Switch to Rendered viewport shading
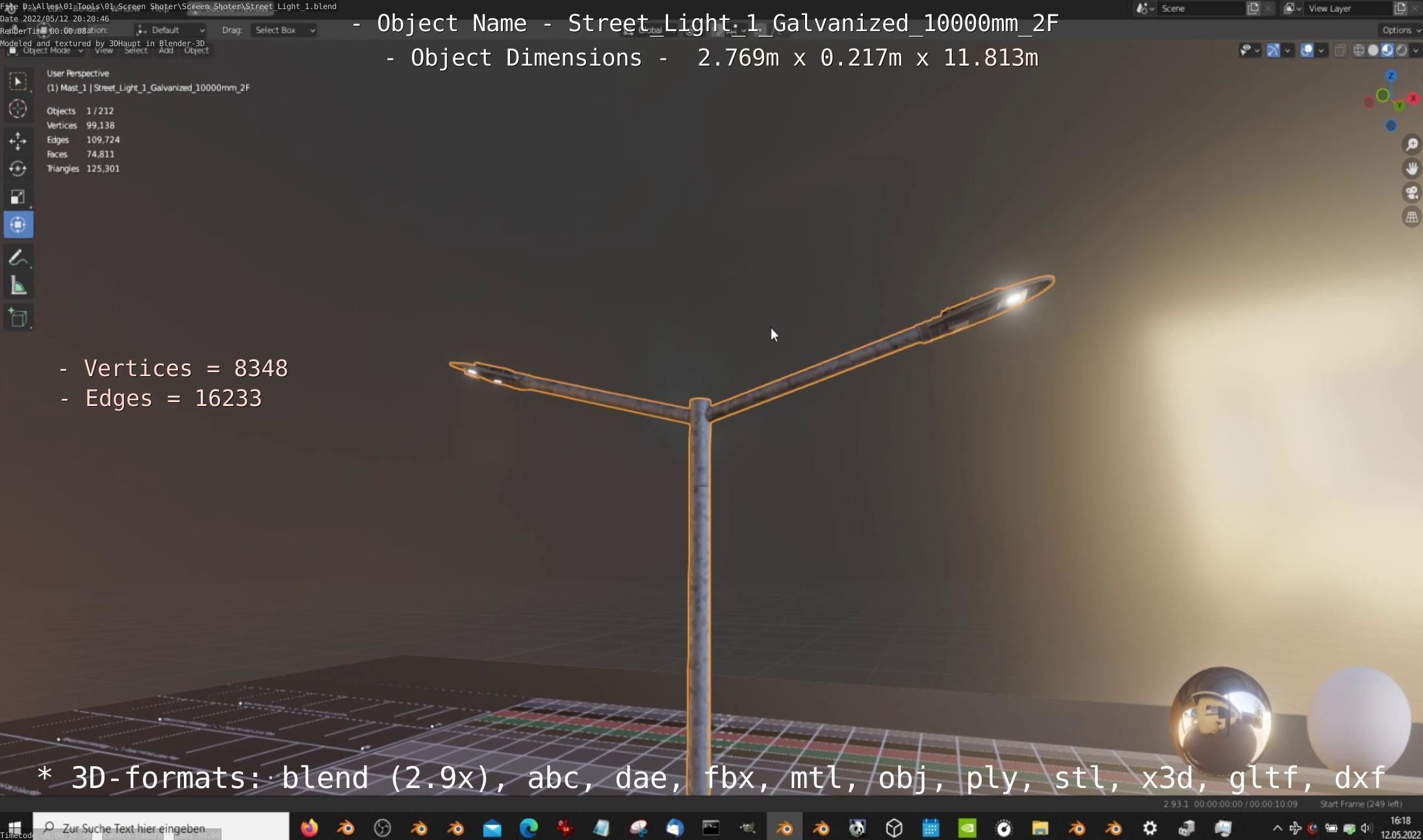The image size is (1423, 840). pos(1402,51)
